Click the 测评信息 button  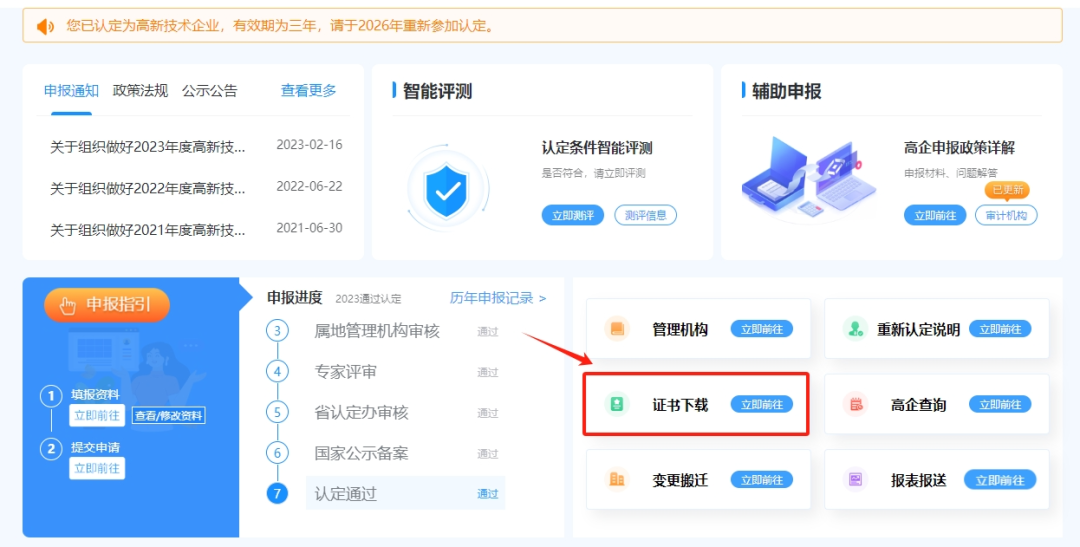pyautogui.click(x=645, y=215)
